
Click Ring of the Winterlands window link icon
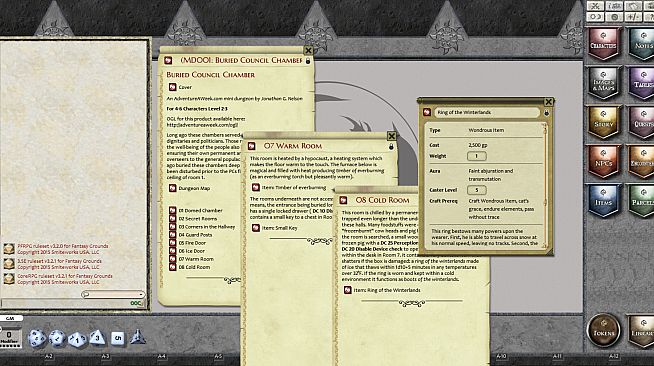point(427,112)
